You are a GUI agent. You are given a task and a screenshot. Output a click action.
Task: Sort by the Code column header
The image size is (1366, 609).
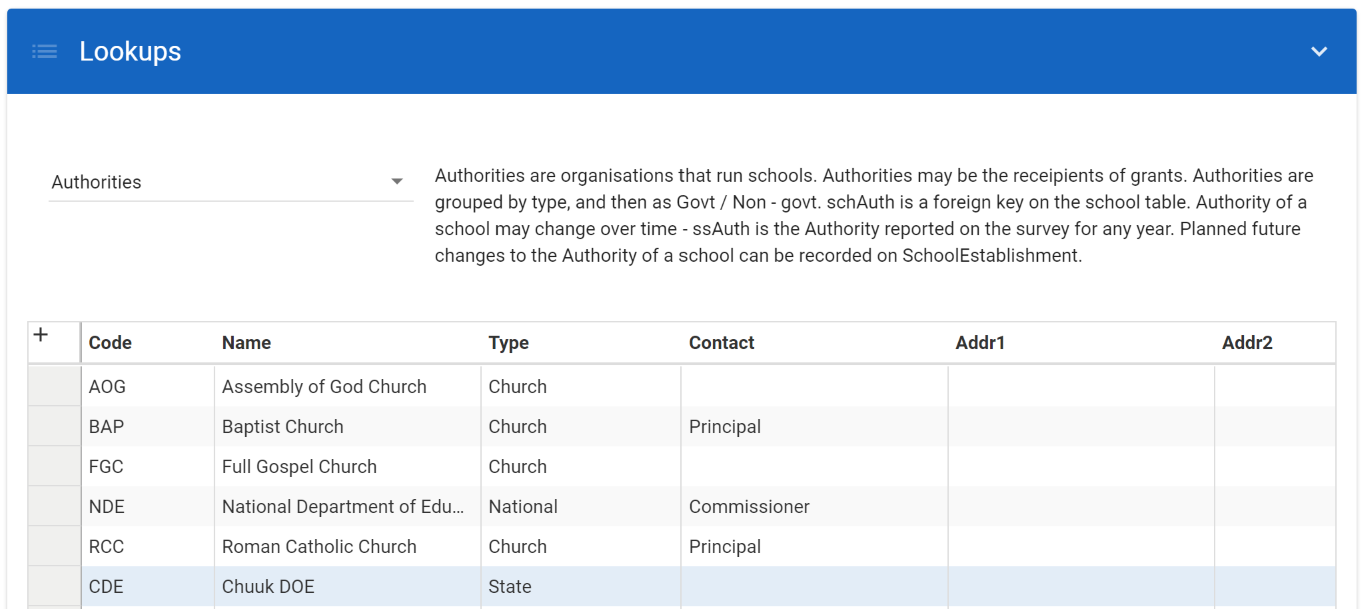pos(110,343)
